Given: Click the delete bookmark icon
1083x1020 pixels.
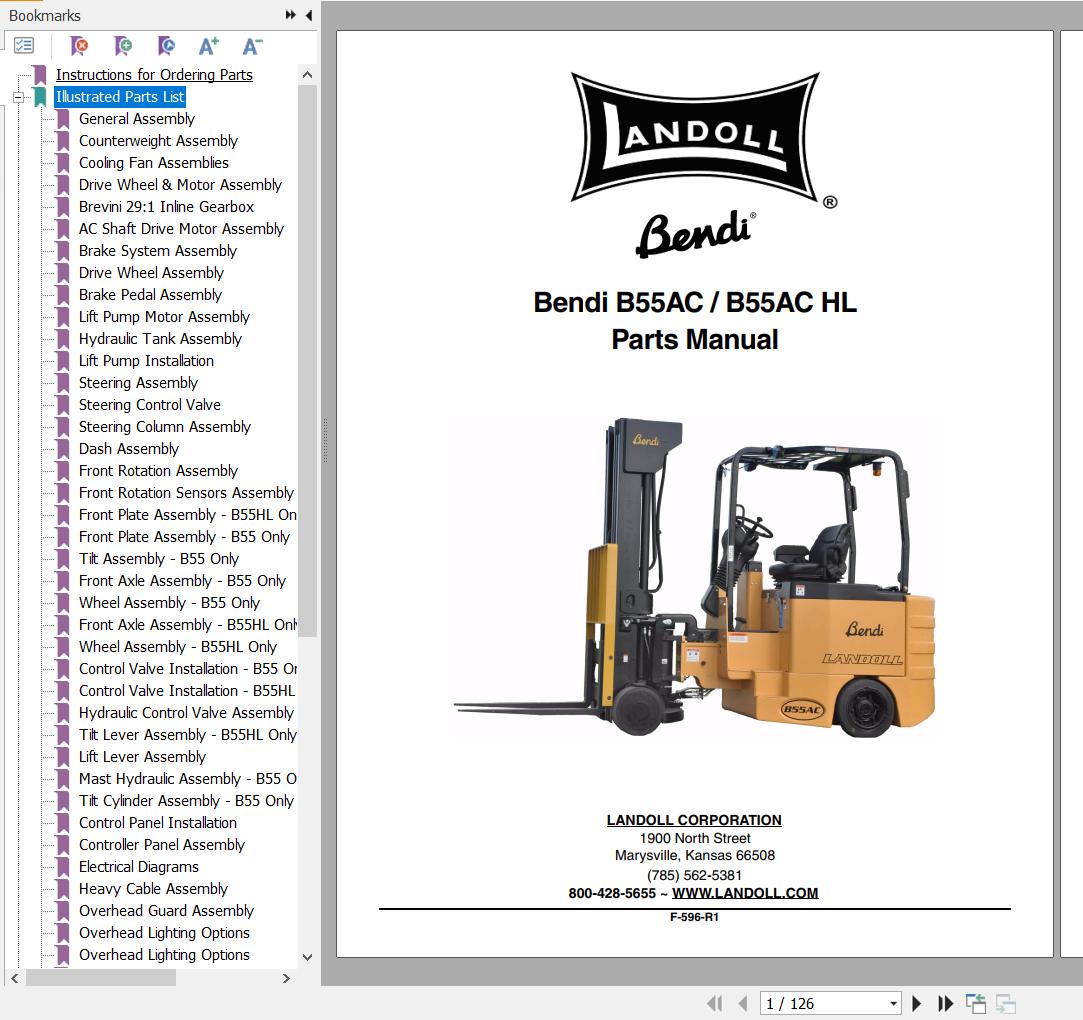Looking at the screenshot, I should (x=78, y=46).
